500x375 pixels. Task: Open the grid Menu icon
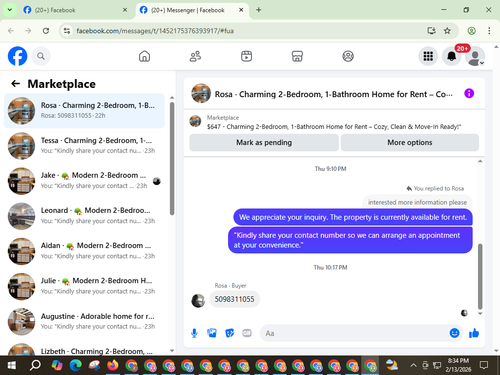428,56
